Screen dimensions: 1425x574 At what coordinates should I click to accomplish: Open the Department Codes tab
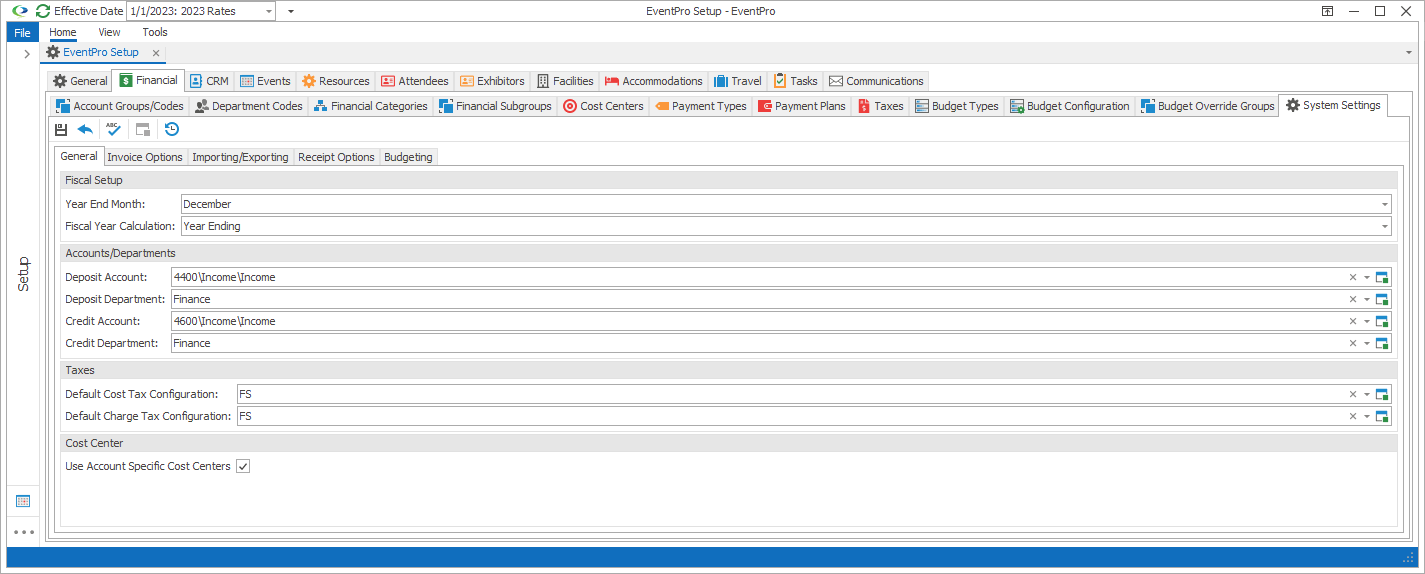[249, 106]
